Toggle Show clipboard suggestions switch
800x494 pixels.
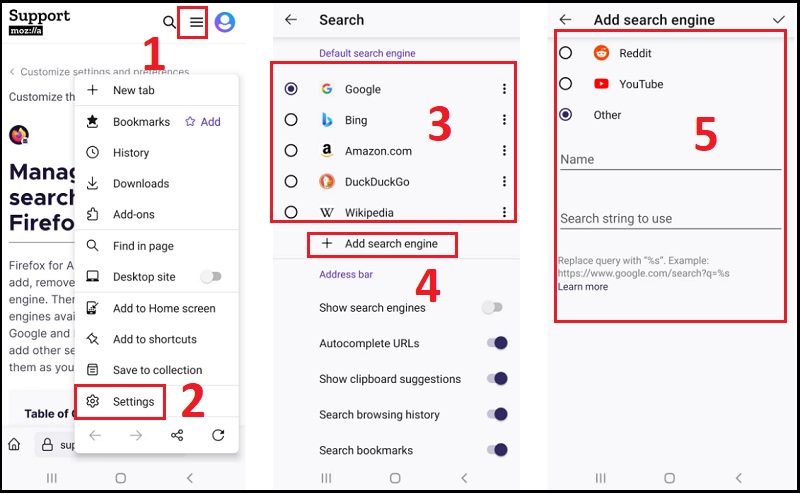[497, 379]
